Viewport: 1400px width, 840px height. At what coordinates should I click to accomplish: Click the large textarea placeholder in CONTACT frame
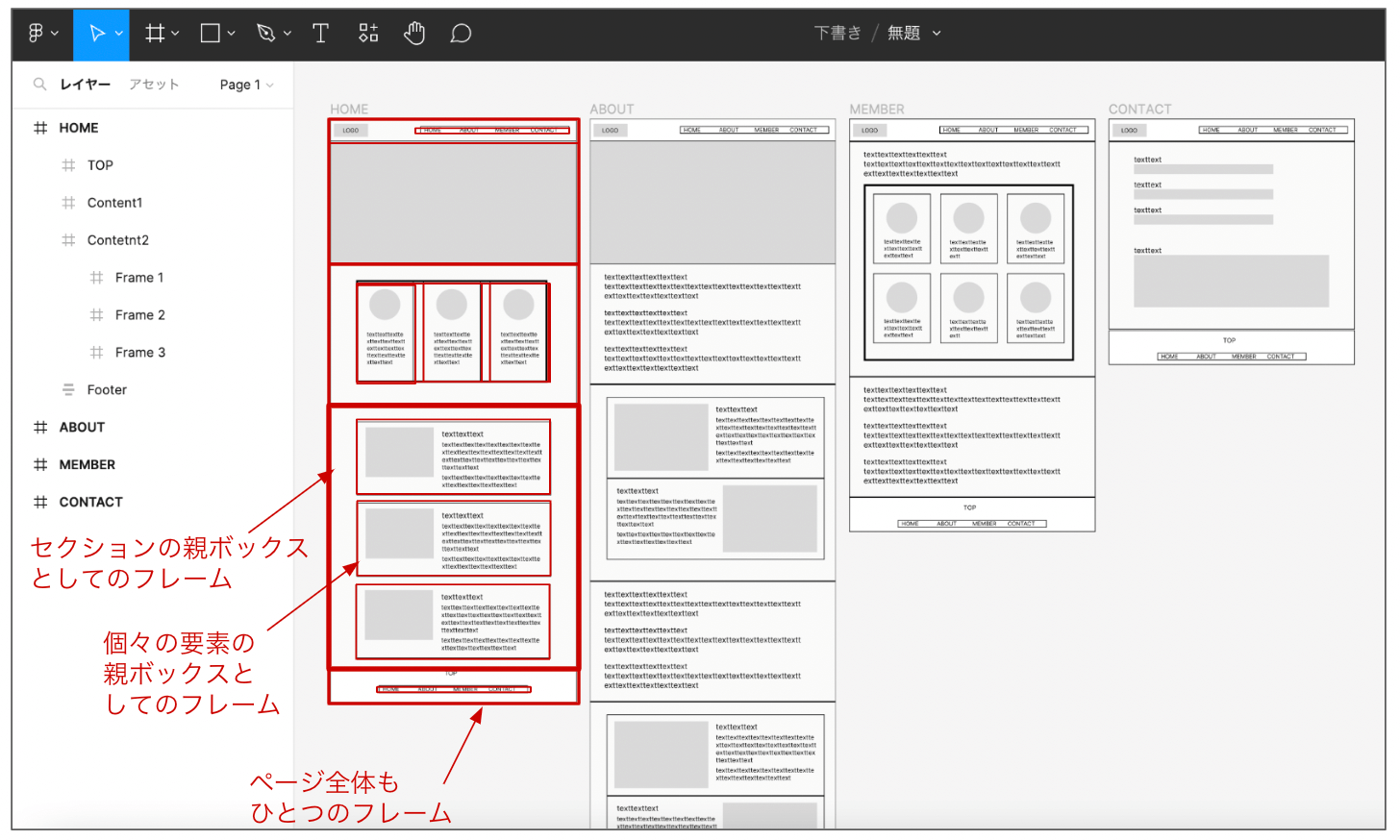coord(1231,281)
